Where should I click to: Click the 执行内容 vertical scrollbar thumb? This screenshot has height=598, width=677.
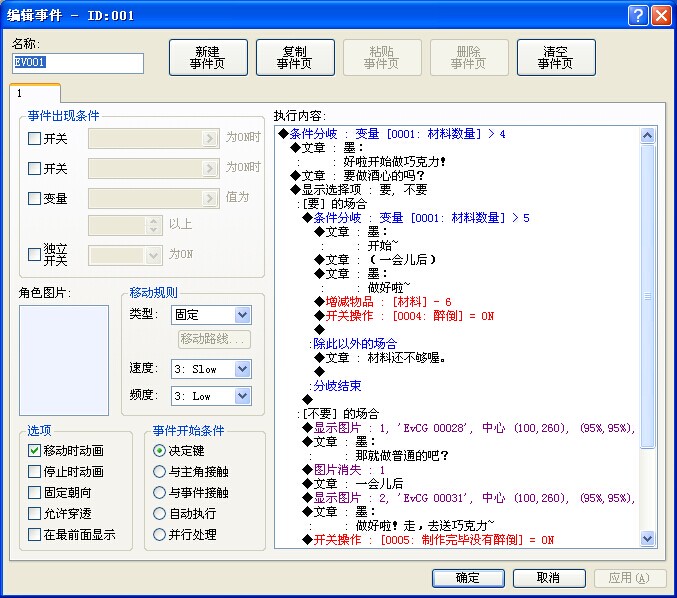647,297
